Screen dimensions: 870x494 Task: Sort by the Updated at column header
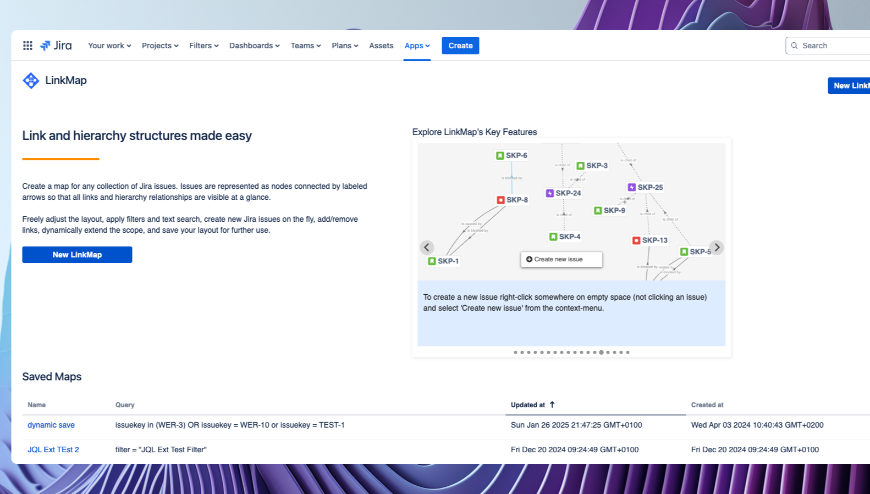pyautogui.click(x=528, y=405)
